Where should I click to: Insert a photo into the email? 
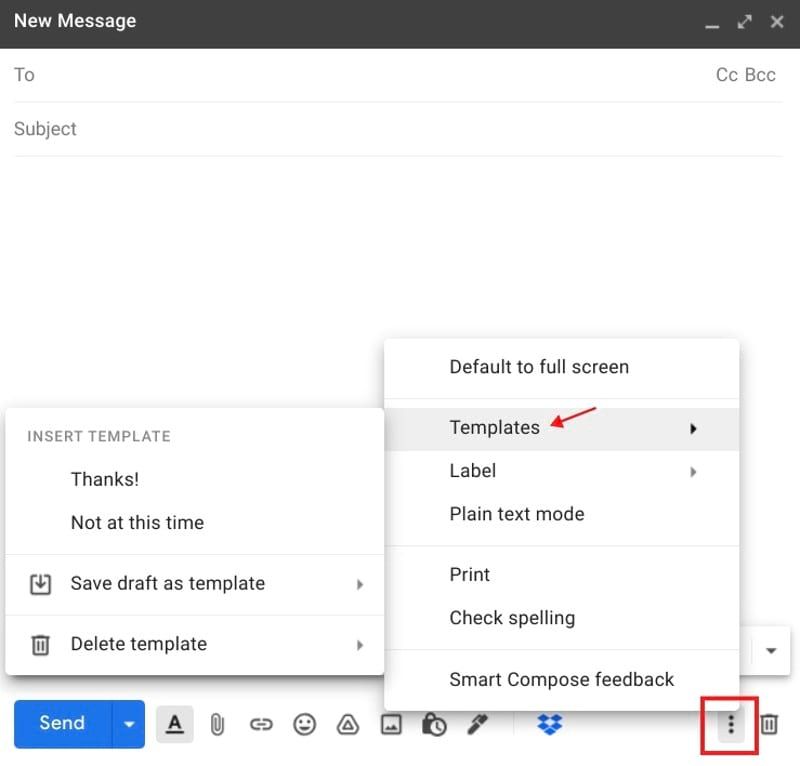391,724
